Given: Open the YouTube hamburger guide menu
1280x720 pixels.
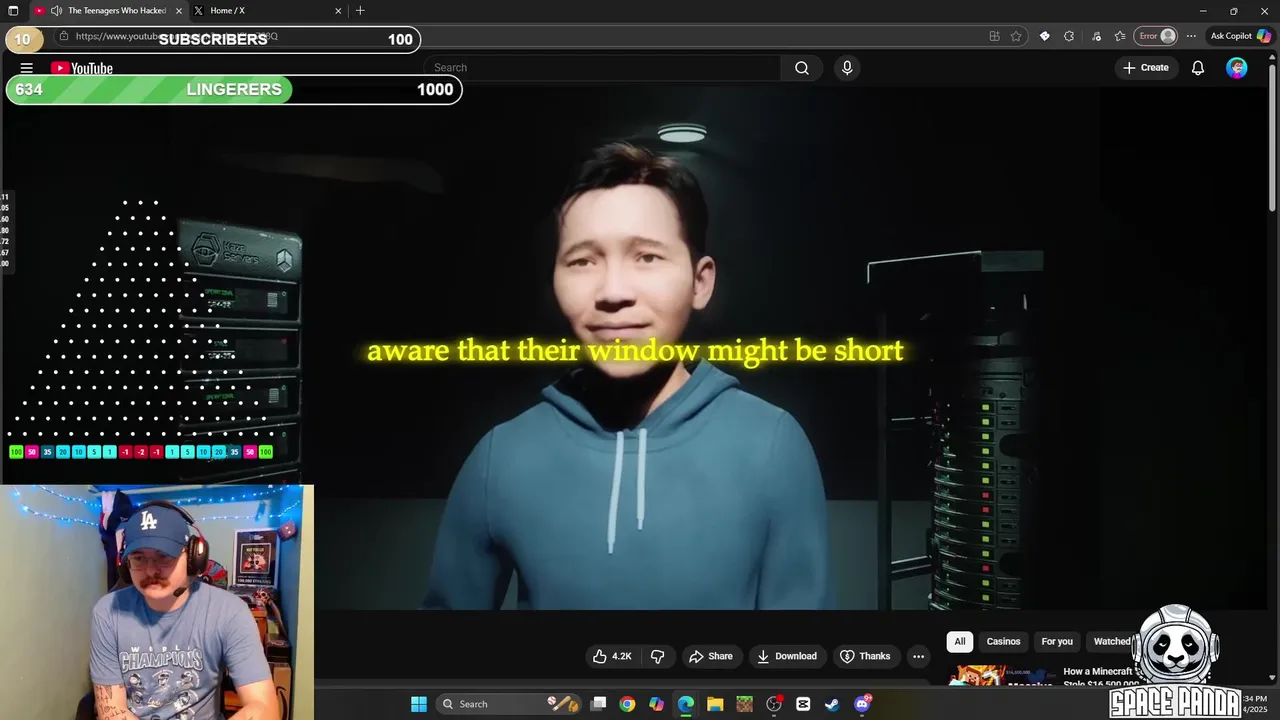Looking at the screenshot, I should 27,68.
